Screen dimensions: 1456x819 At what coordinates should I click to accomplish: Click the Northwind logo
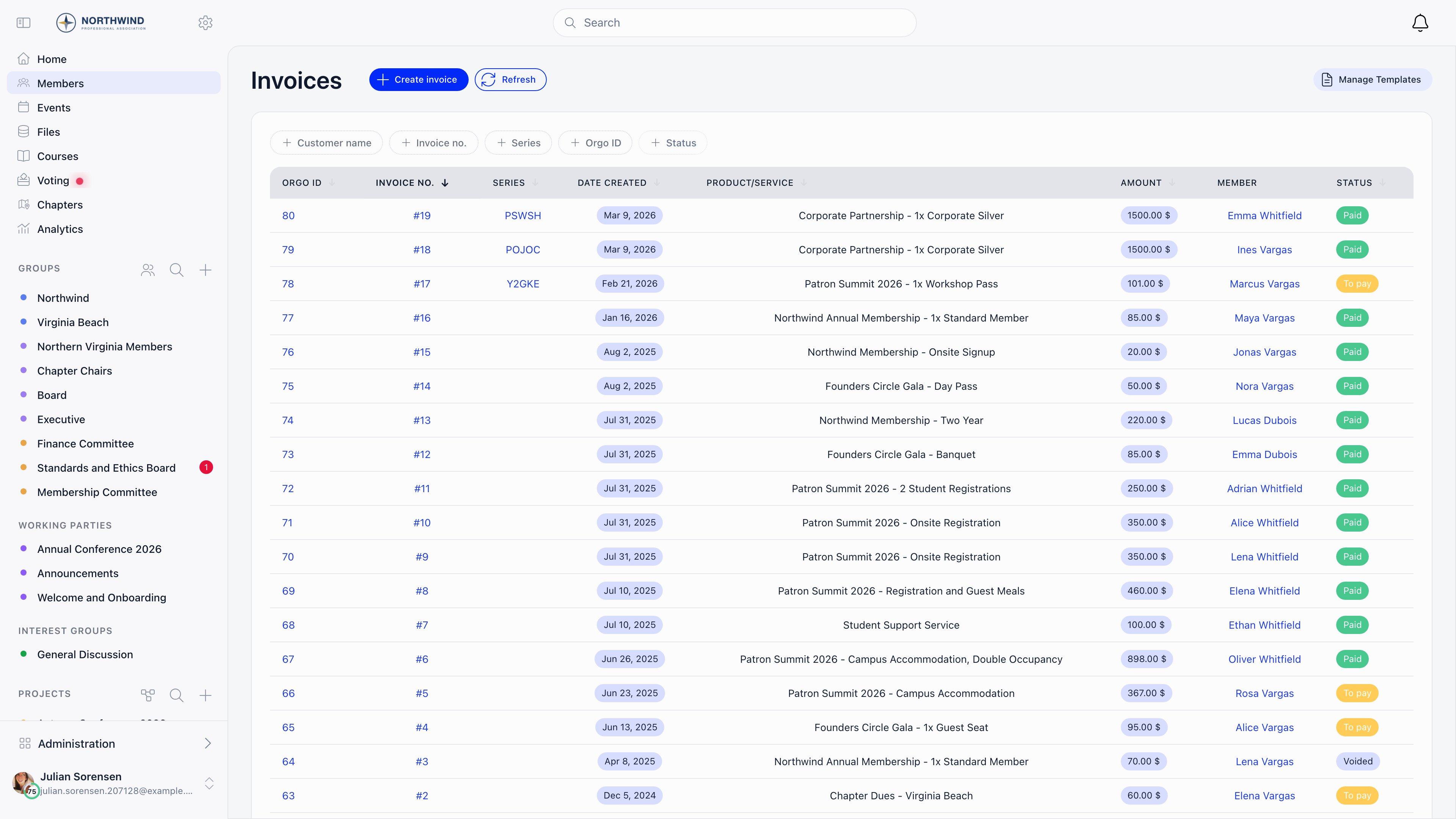[x=101, y=23]
